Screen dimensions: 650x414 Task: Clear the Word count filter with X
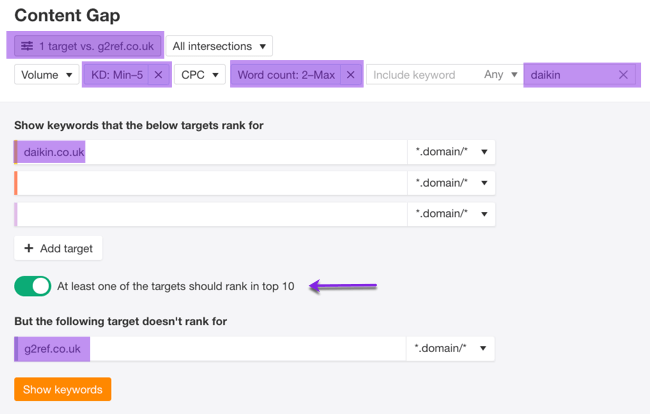[350, 75]
